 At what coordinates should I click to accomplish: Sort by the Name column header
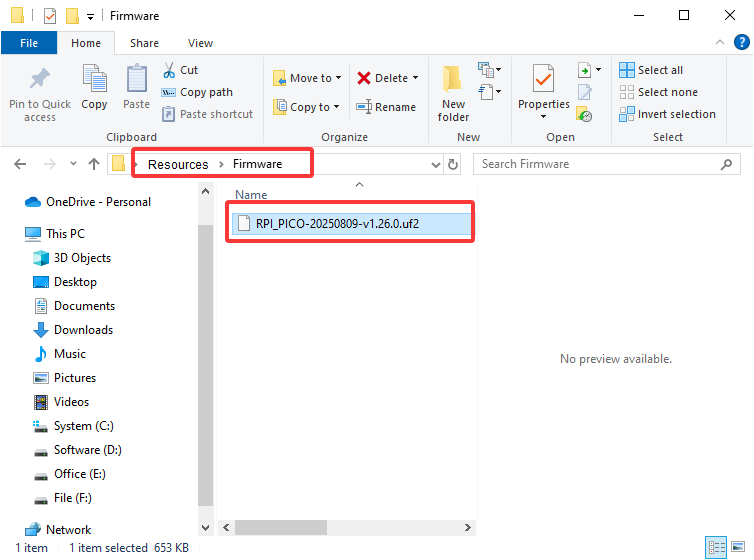point(251,195)
